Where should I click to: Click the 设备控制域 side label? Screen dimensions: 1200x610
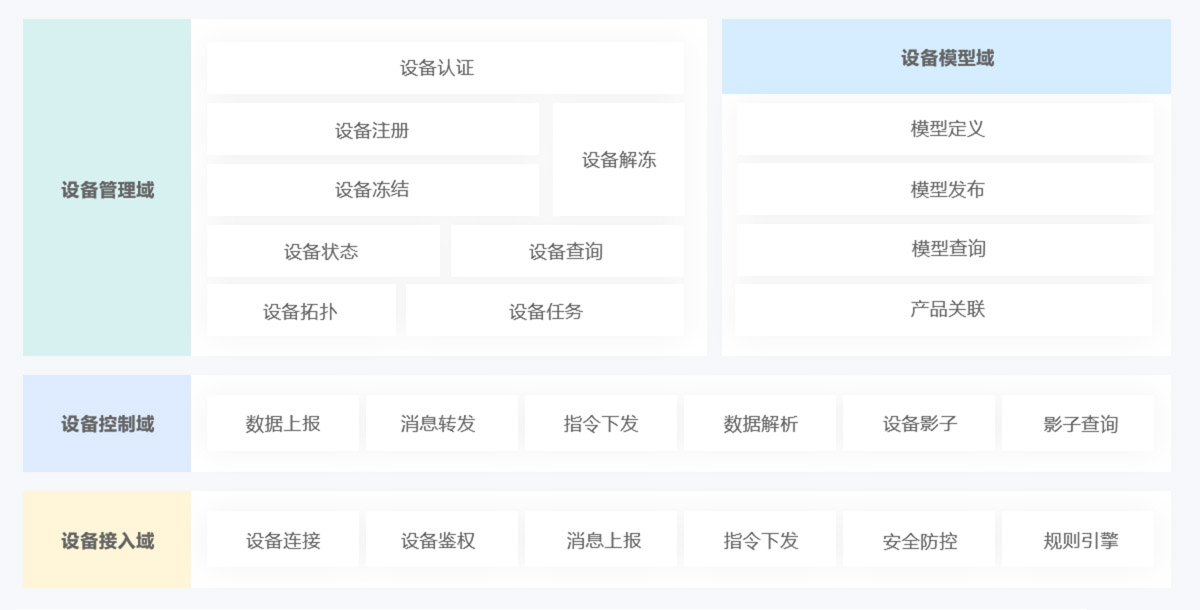point(107,424)
